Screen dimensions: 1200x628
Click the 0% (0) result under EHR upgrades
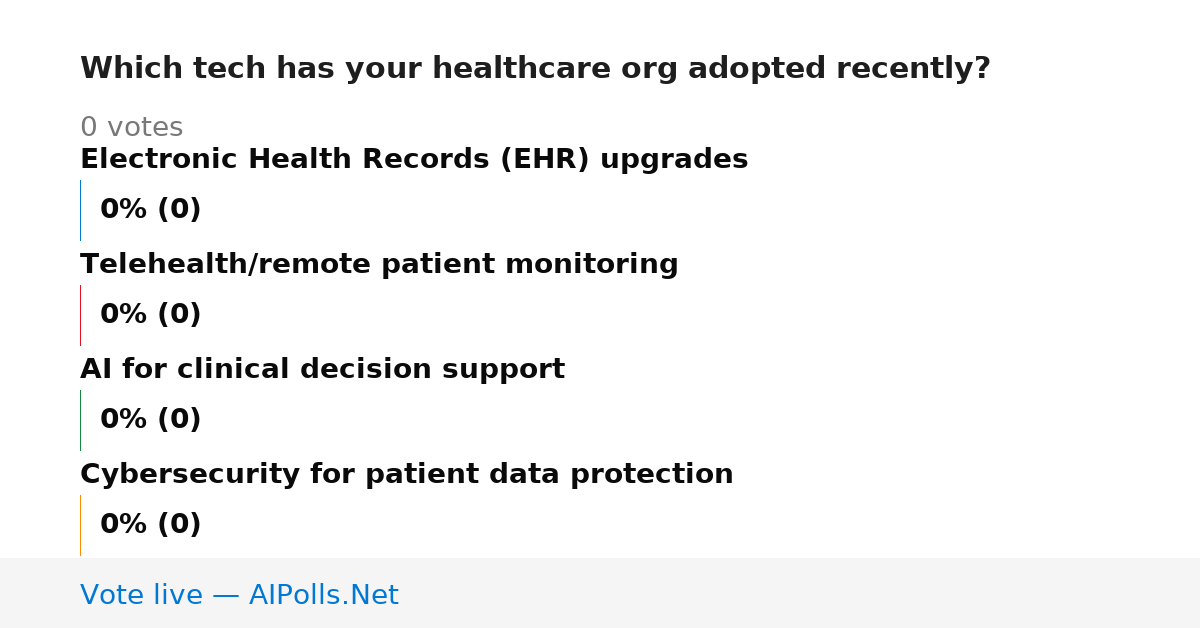(150, 210)
